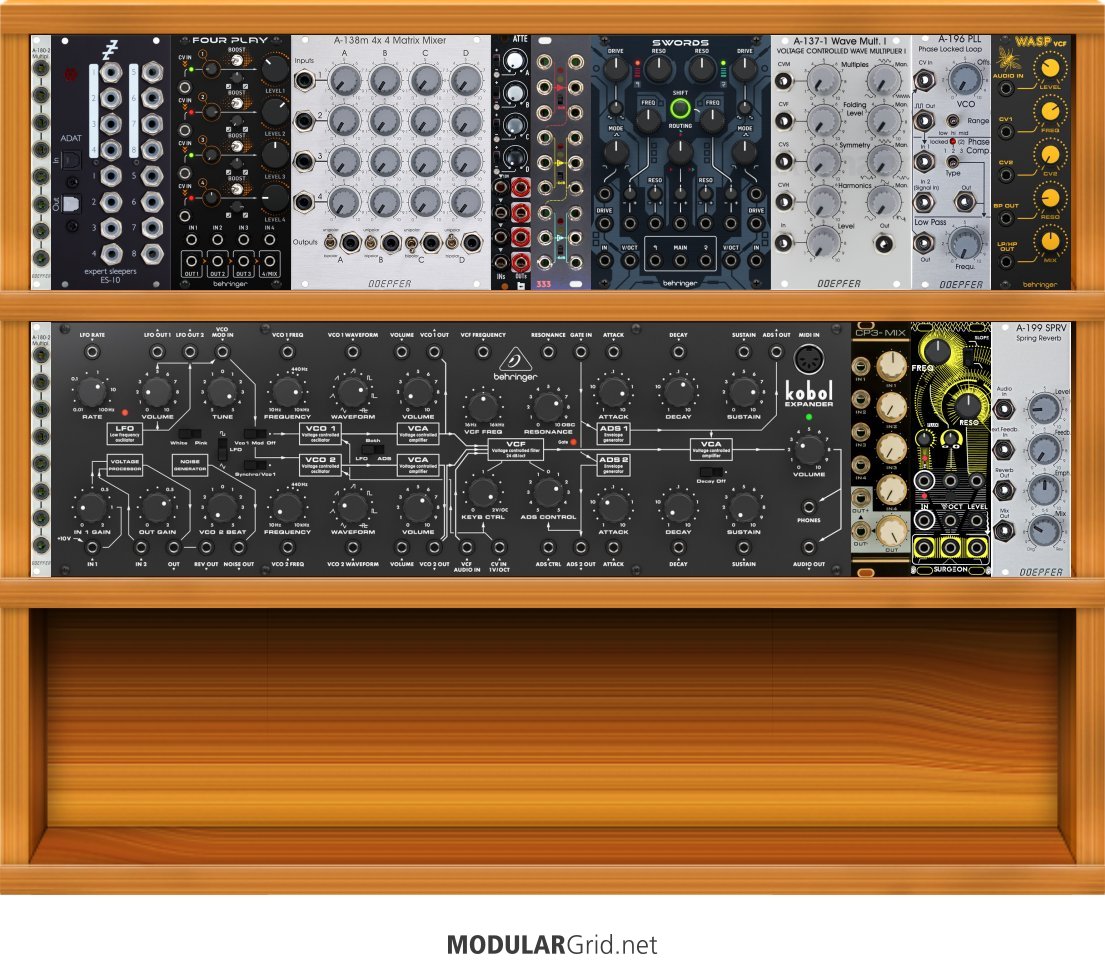Toggle the Decay Off switch

711,471
